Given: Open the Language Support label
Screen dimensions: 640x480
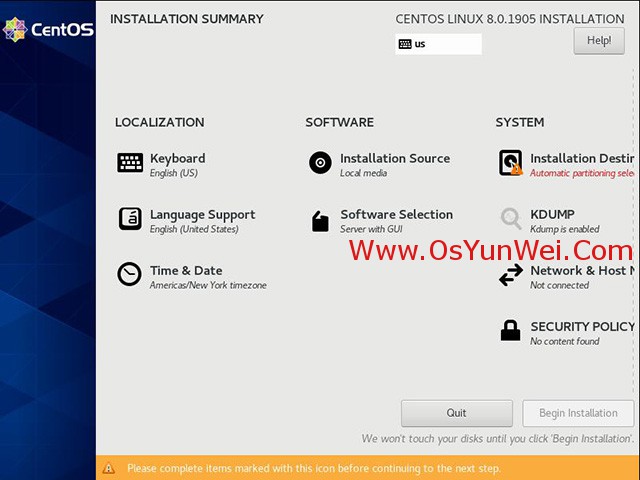Looking at the screenshot, I should 202,215.
